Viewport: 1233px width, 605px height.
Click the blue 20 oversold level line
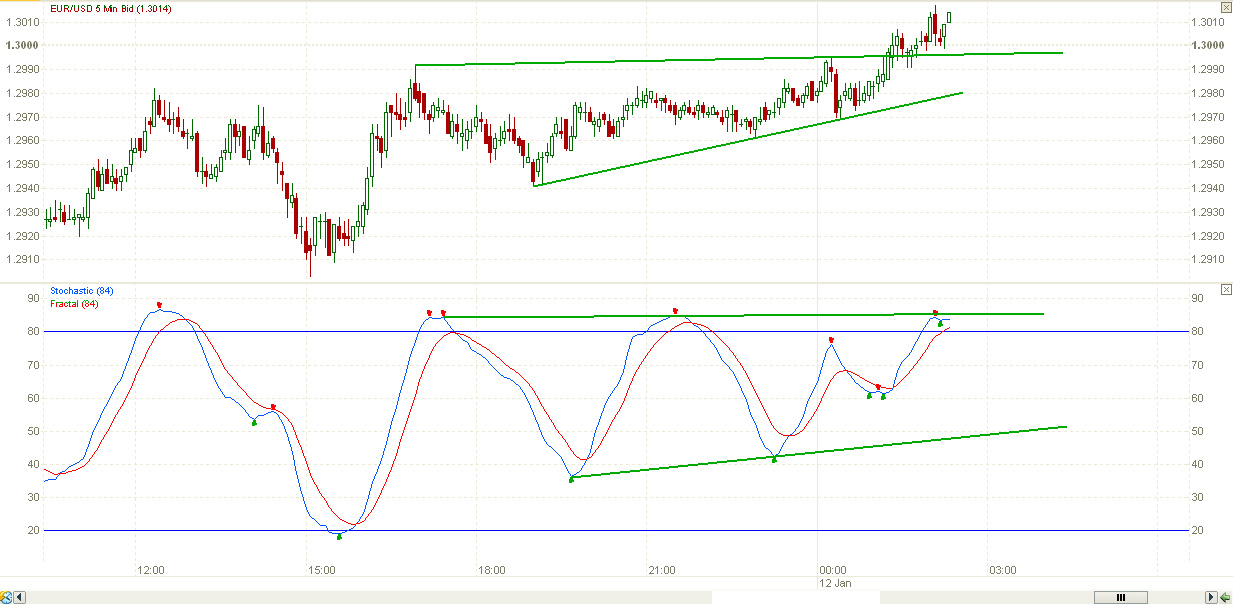tap(616, 530)
